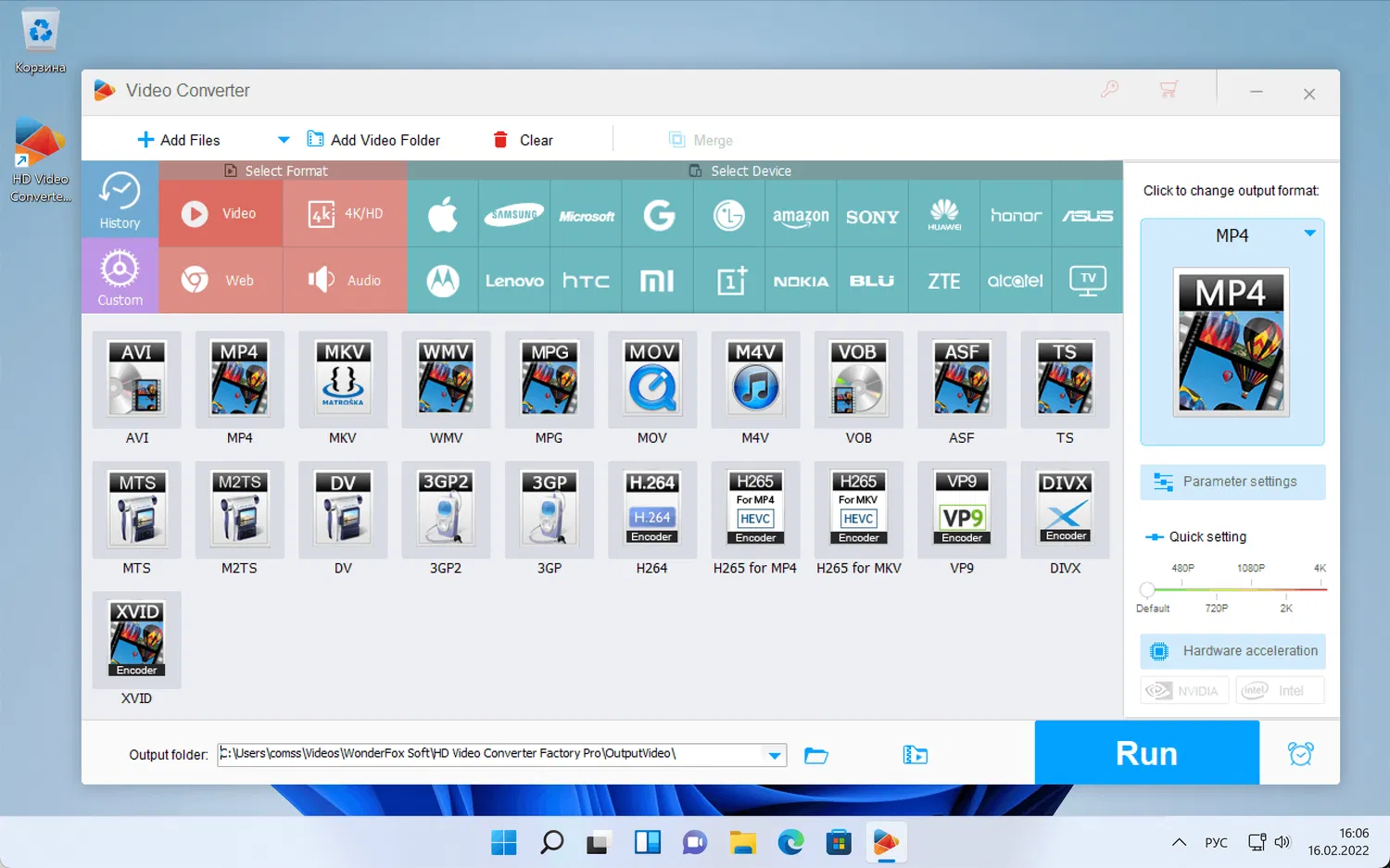Choose SONY device preset

[x=872, y=214]
